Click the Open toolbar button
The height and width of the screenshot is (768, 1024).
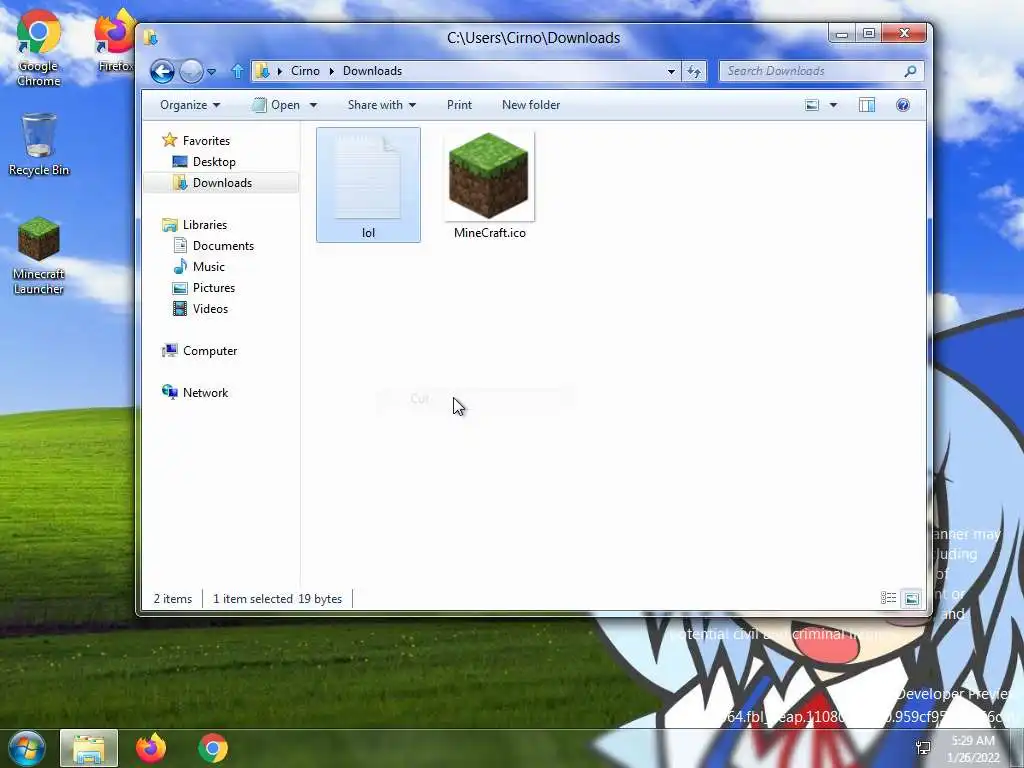[277, 105]
